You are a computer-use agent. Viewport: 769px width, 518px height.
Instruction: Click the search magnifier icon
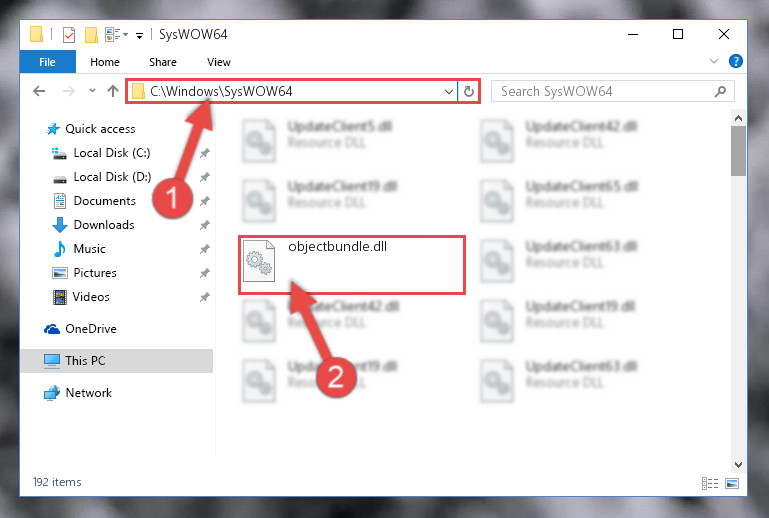(720, 91)
